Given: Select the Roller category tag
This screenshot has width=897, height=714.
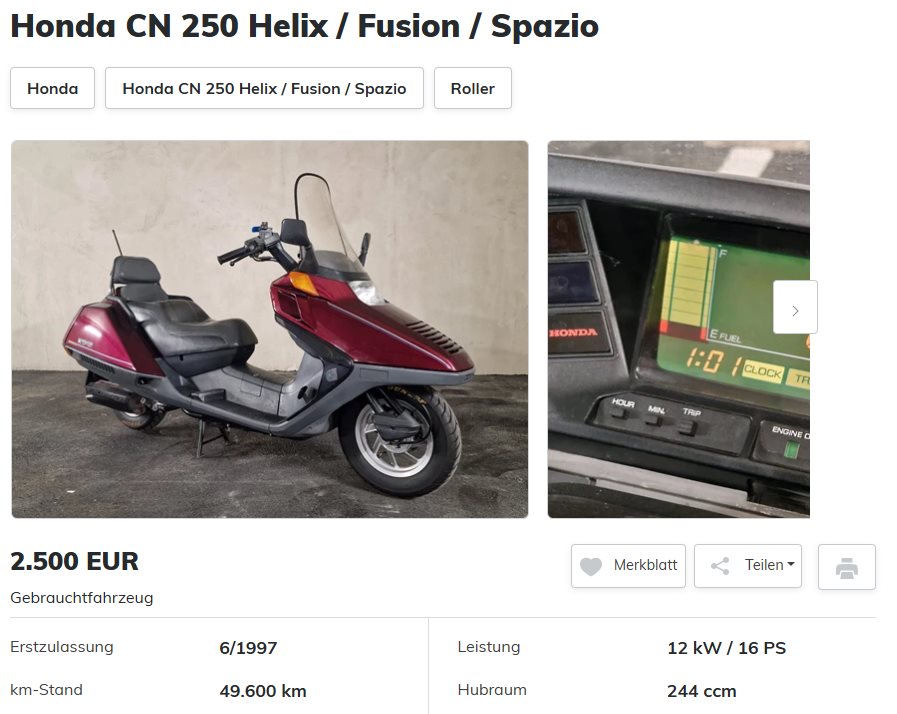Looking at the screenshot, I should tap(473, 89).
